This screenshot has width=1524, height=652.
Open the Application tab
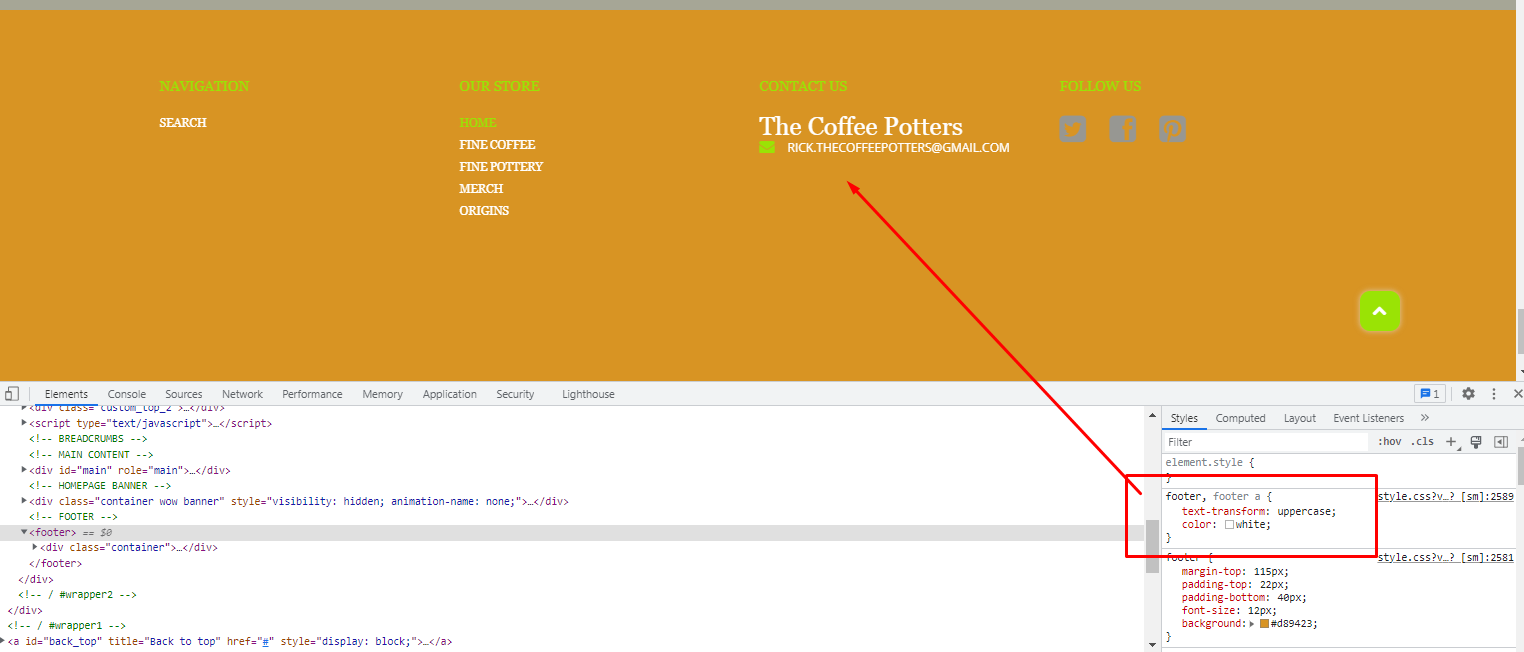pos(450,394)
